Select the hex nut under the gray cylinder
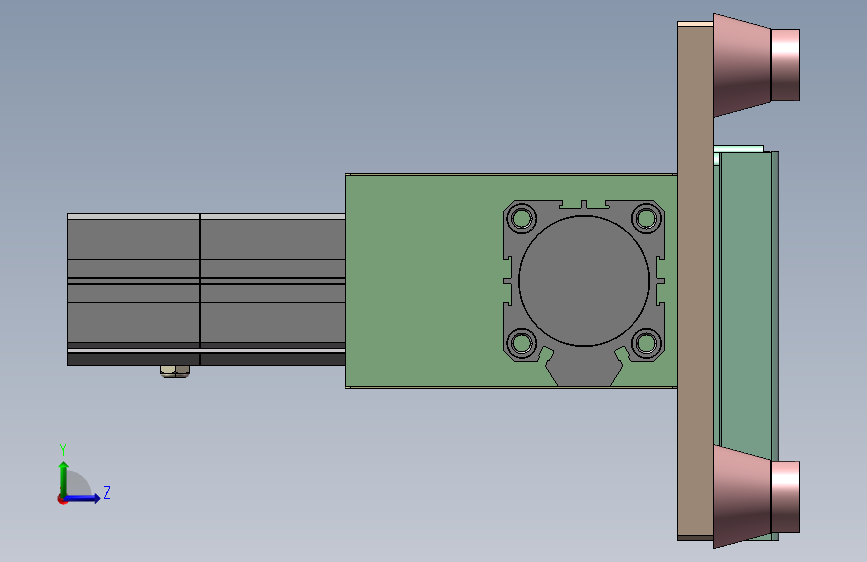This screenshot has height=562, width=867. [175, 371]
